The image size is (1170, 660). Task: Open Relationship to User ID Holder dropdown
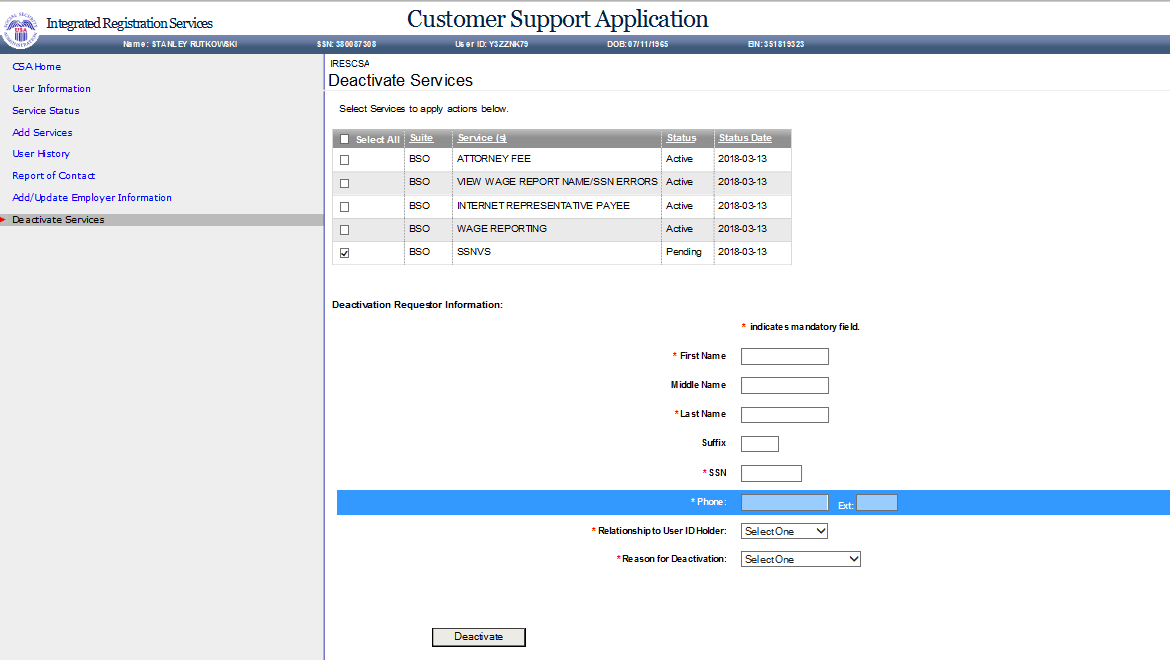(x=784, y=531)
